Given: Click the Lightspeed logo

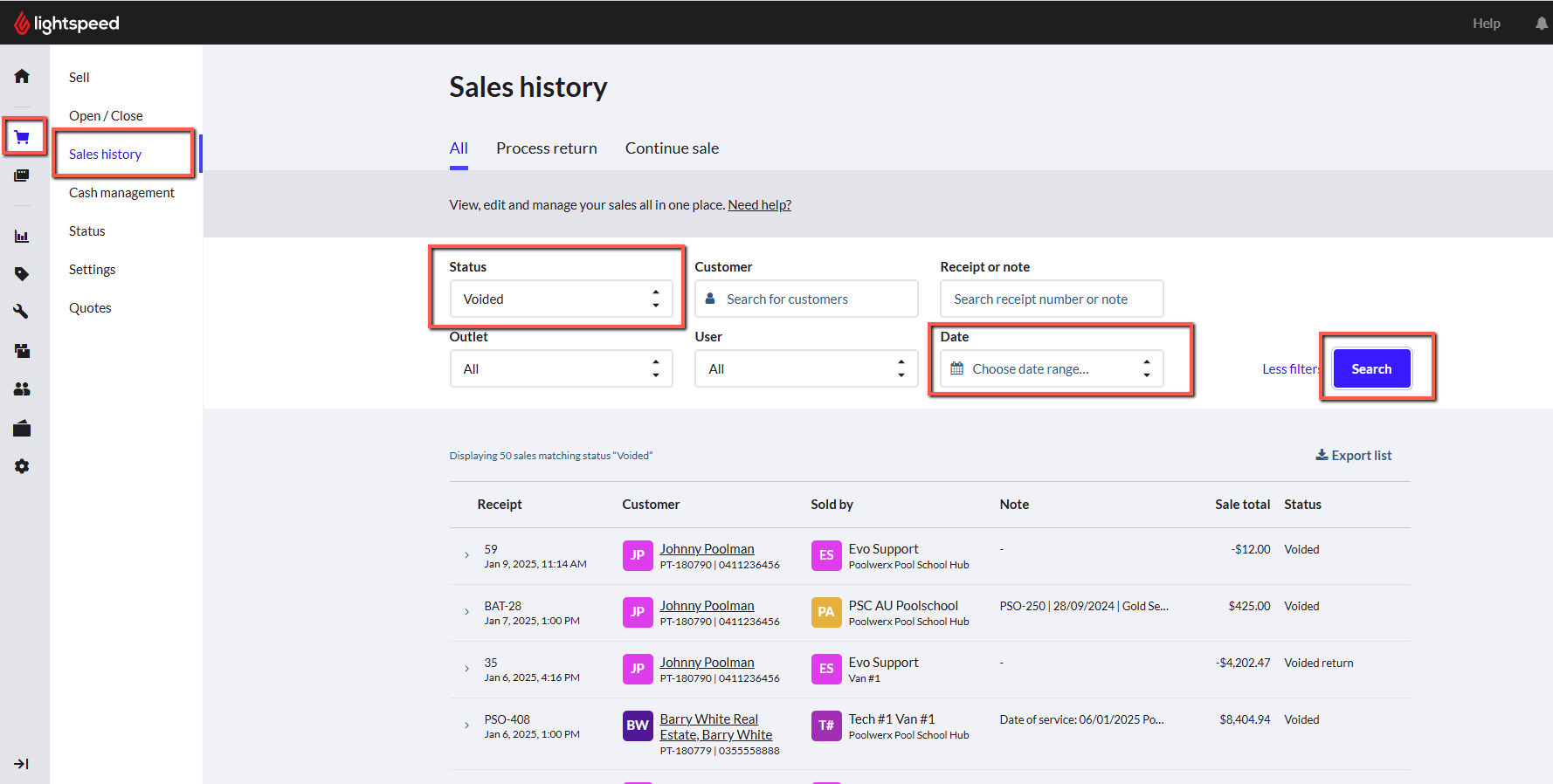Looking at the screenshot, I should [x=66, y=24].
